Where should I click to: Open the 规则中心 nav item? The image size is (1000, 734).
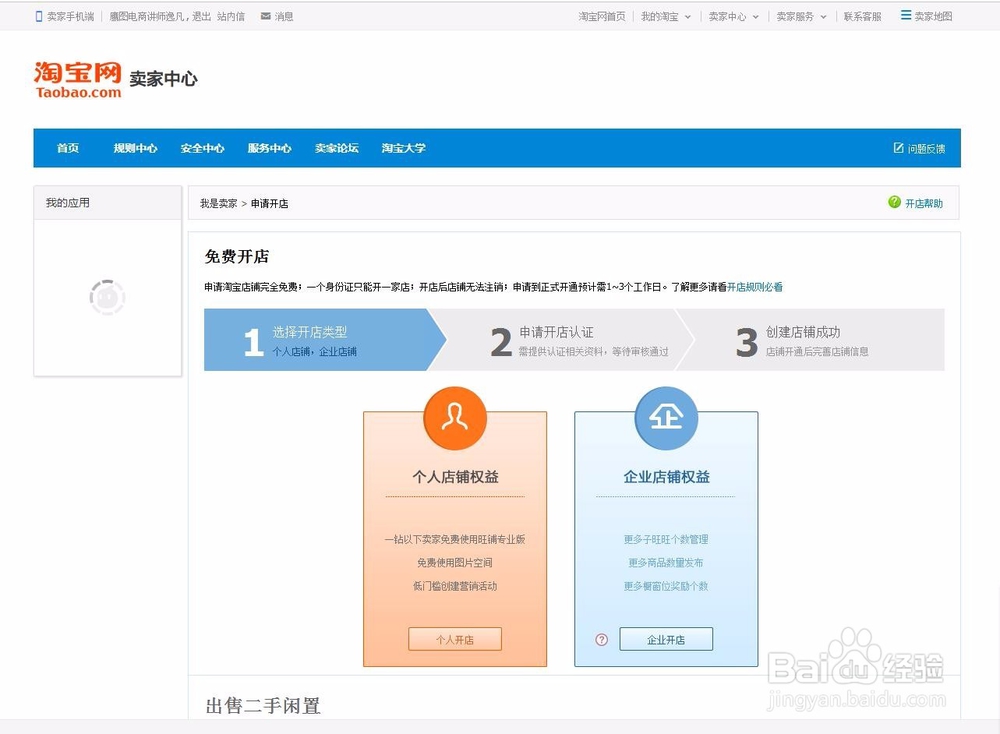tap(135, 148)
